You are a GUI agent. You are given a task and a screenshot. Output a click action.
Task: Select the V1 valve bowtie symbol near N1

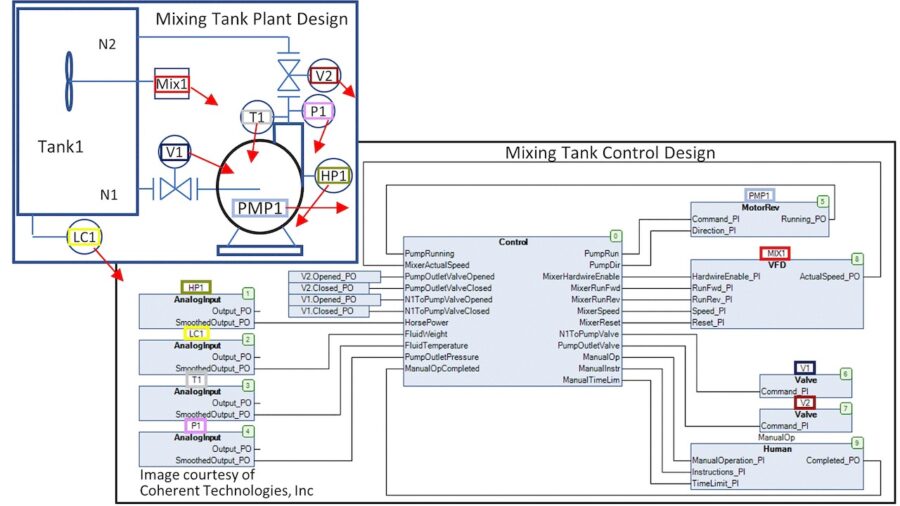pyautogui.click(x=175, y=189)
